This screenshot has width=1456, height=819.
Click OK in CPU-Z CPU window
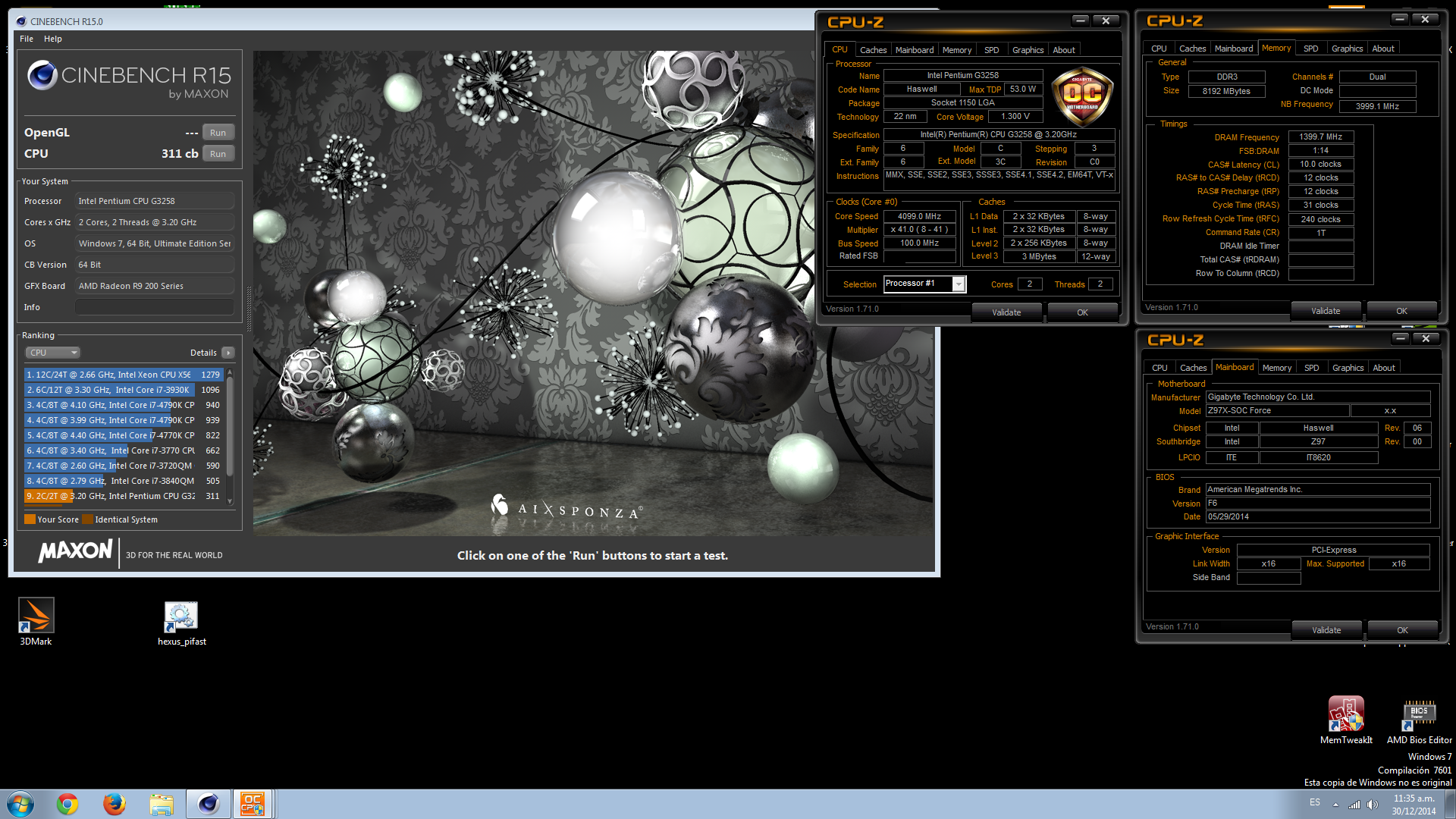point(1082,312)
